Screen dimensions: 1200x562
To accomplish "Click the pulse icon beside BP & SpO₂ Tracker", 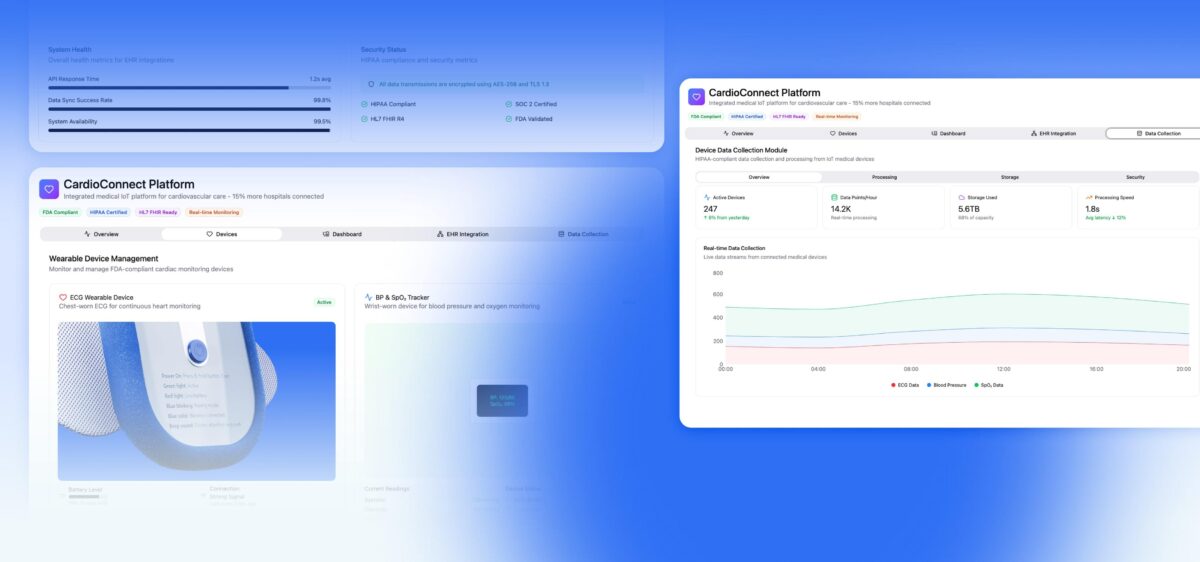I will [x=369, y=297].
